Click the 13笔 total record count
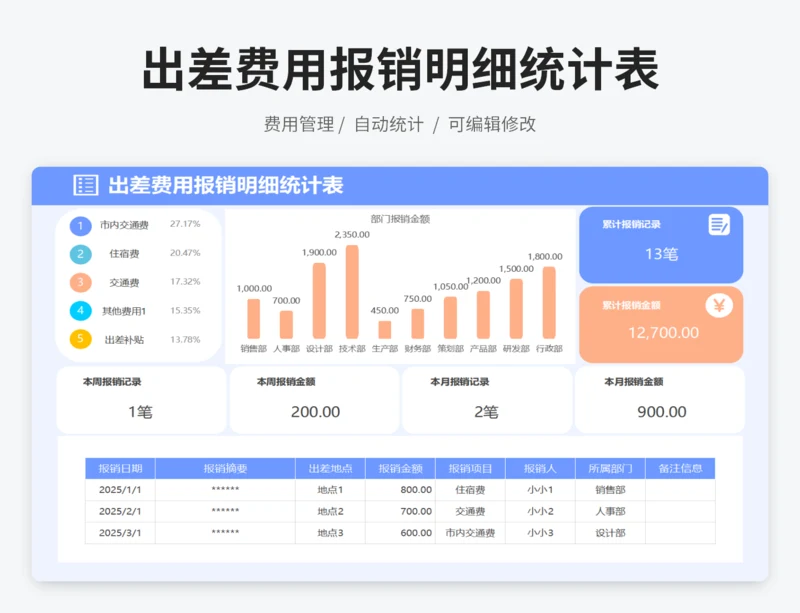Image resolution: width=800 pixels, height=613 pixels. tap(661, 254)
